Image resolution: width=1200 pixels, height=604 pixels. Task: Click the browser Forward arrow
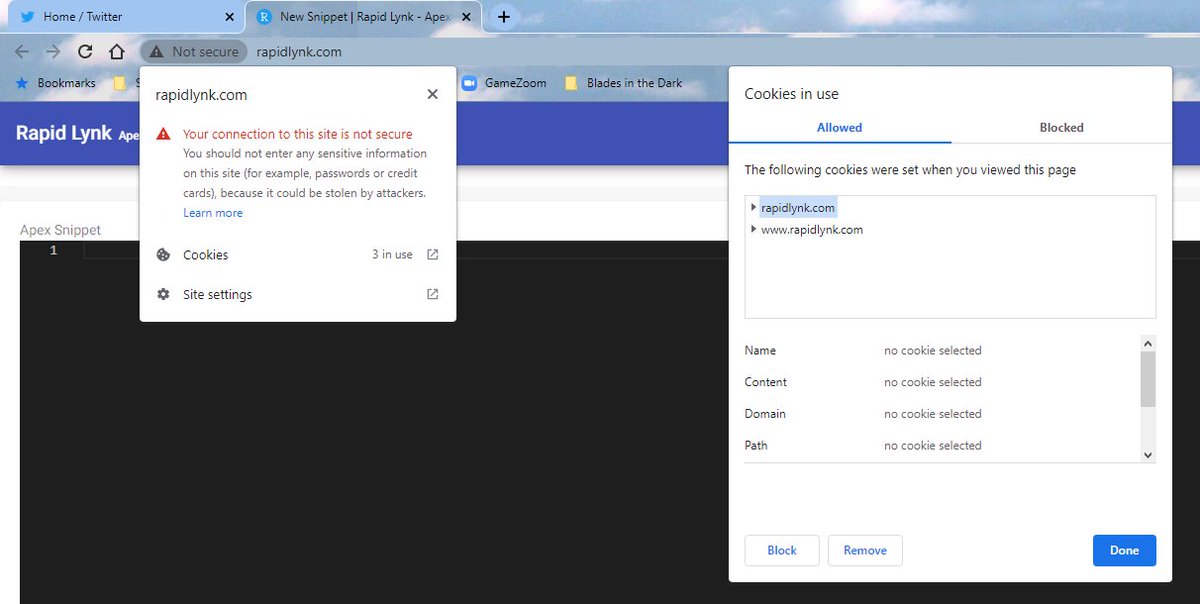(54, 52)
